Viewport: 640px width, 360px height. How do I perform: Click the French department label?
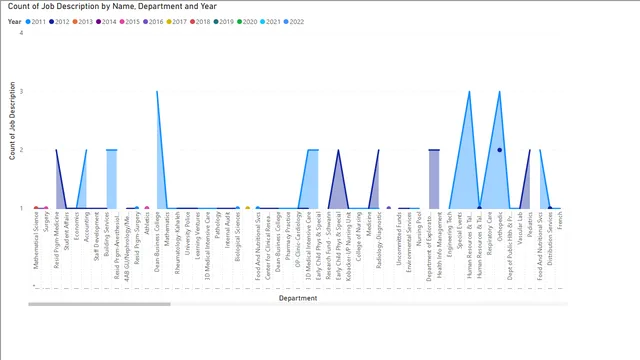click(x=560, y=220)
